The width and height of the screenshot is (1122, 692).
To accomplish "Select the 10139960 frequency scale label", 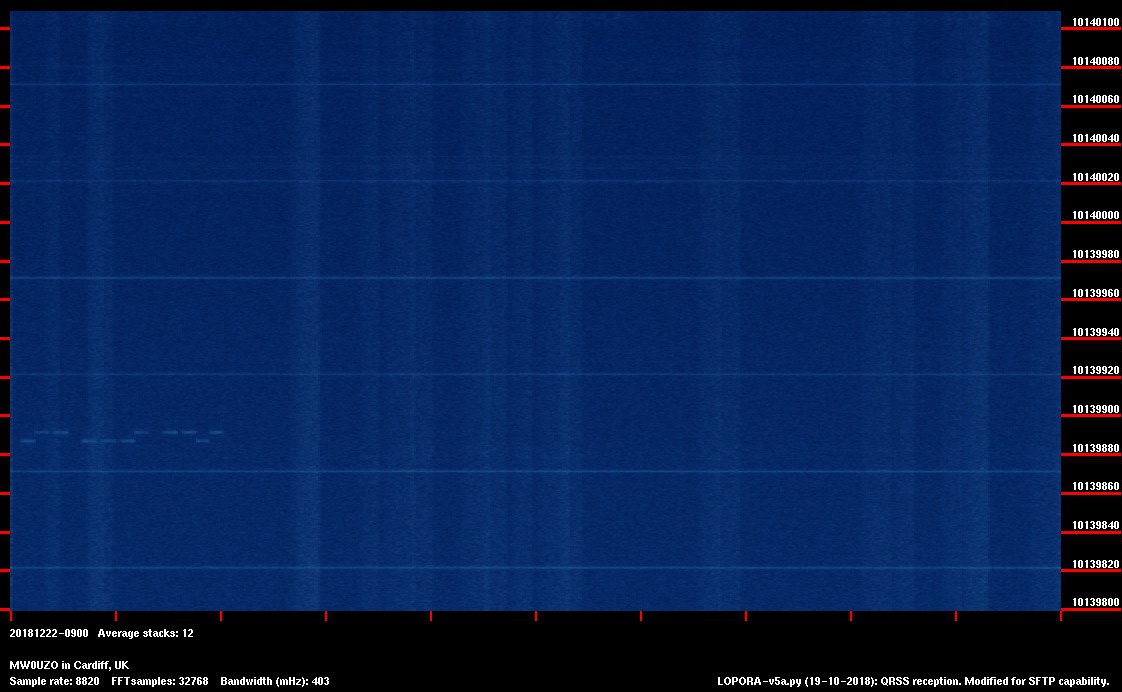I will [x=1095, y=294].
